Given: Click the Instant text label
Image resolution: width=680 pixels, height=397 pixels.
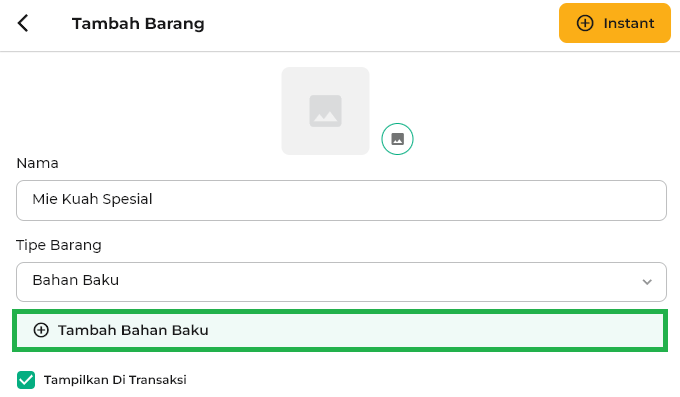Looking at the screenshot, I should (x=629, y=23).
